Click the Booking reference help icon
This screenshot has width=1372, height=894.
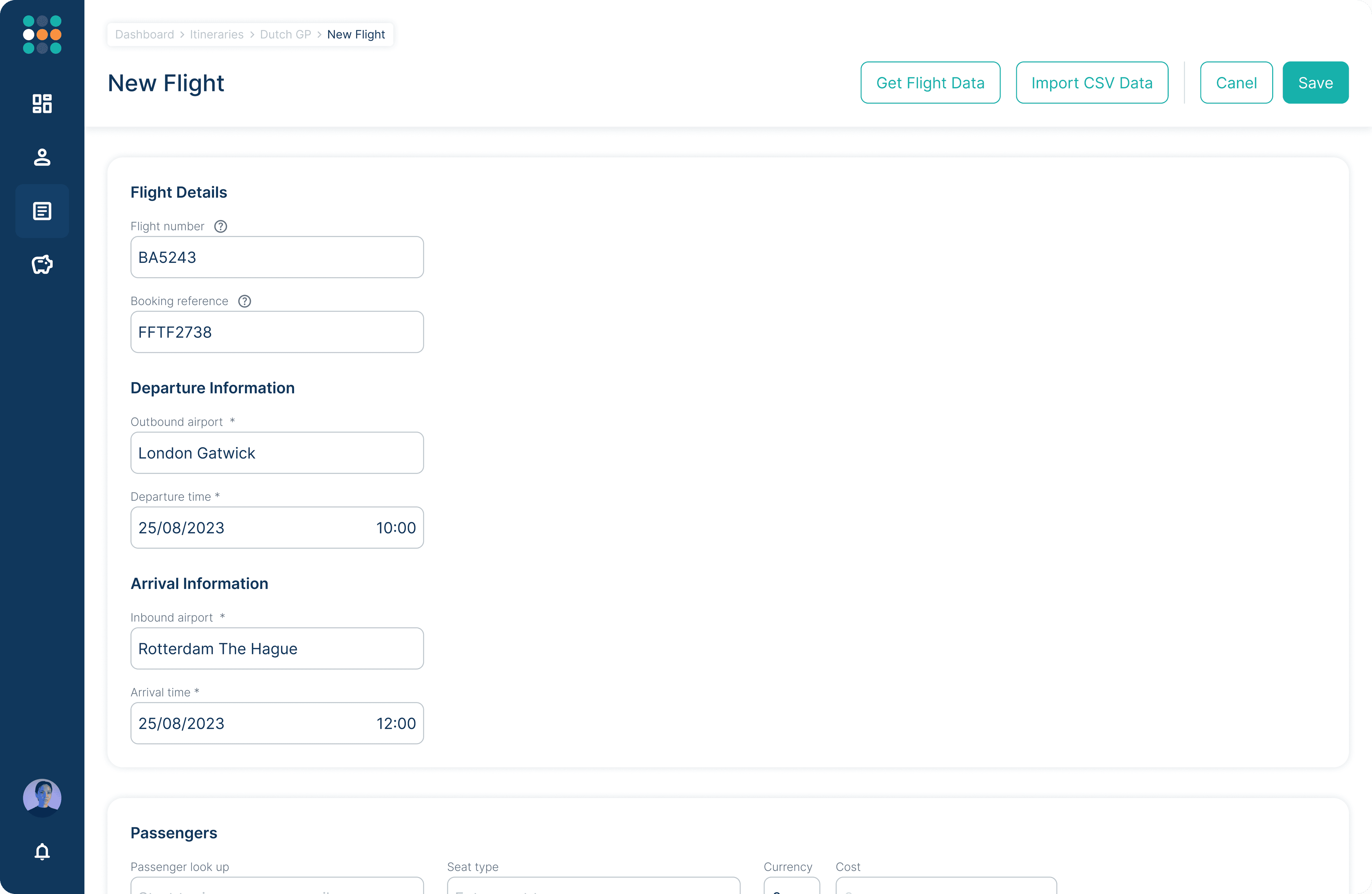(245, 301)
